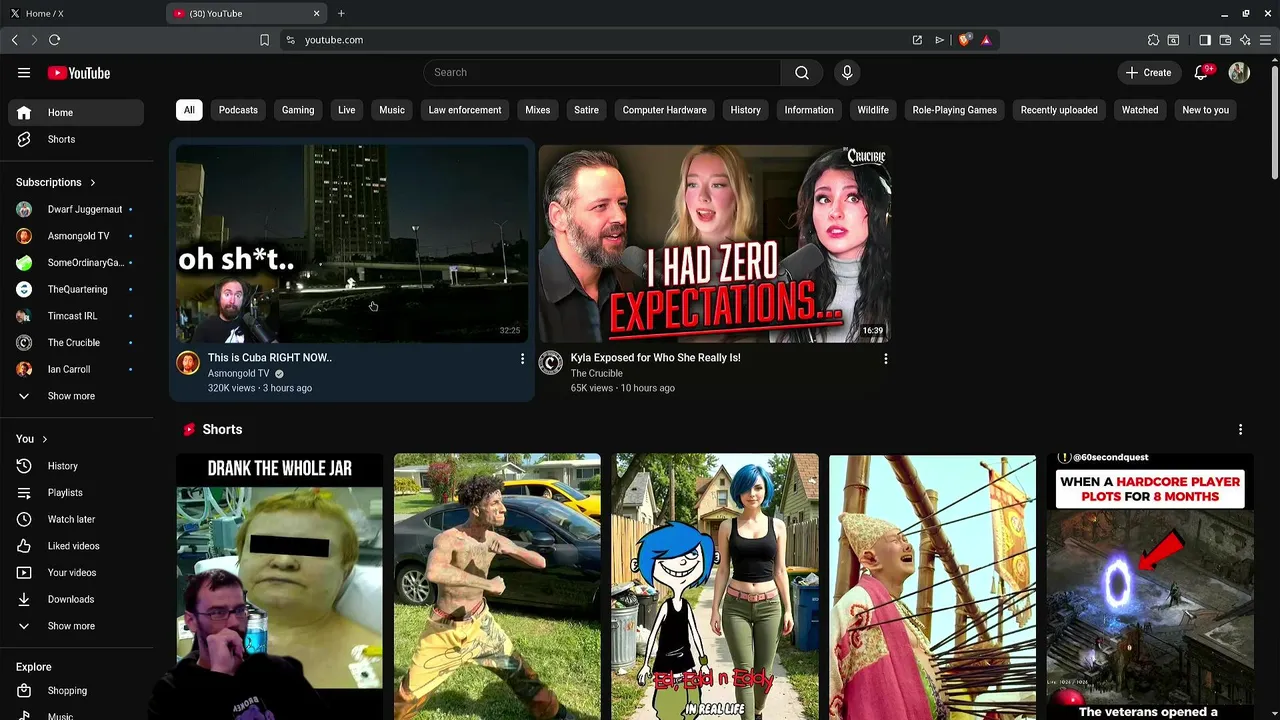The image size is (1280, 720).
Task: Open the Asmongold TV subscription in sidebar
Action: point(76,236)
